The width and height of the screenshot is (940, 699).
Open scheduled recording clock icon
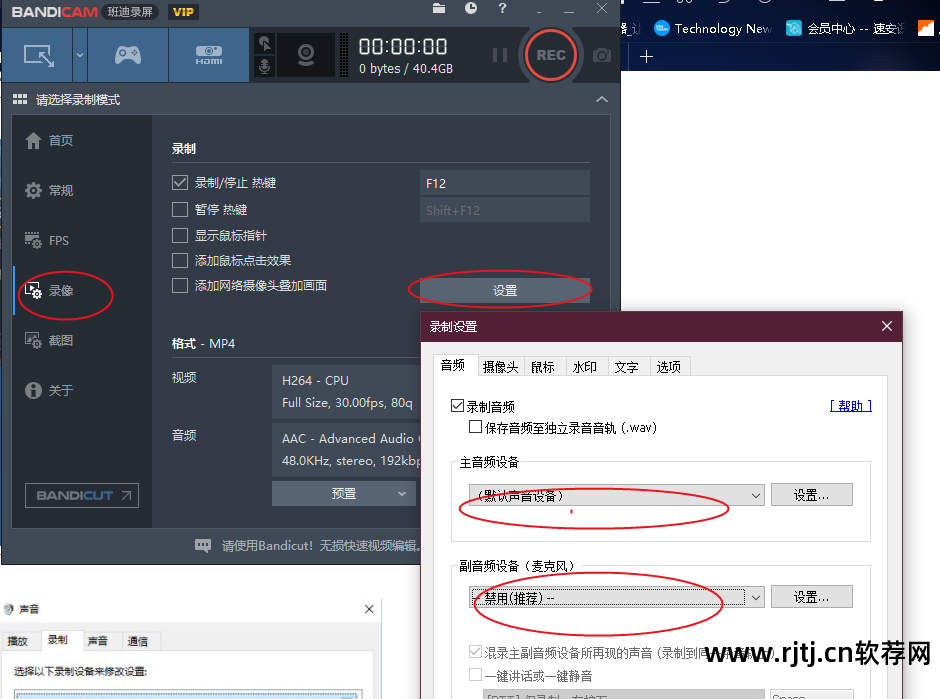coord(471,8)
